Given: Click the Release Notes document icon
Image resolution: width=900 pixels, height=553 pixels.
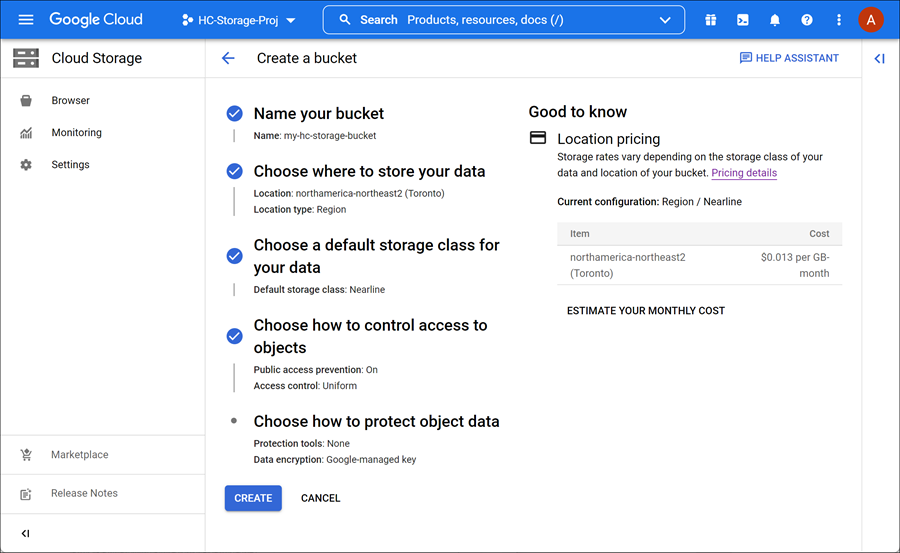Looking at the screenshot, I should coord(26,494).
